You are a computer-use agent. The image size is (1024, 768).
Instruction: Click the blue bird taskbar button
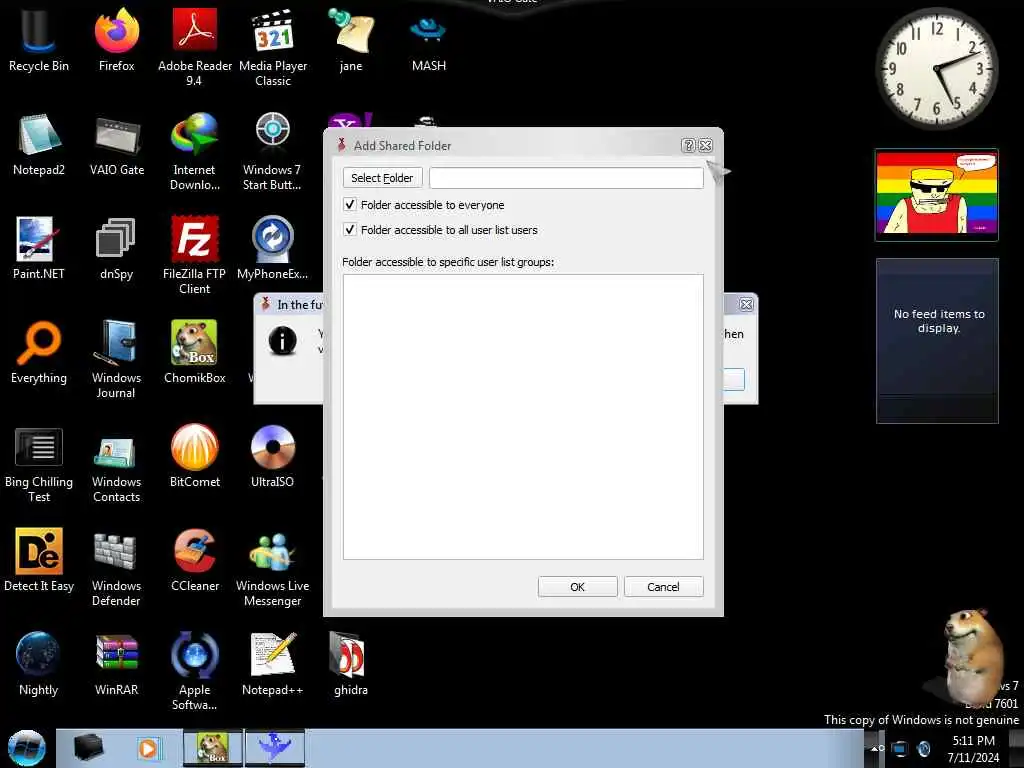(x=275, y=748)
